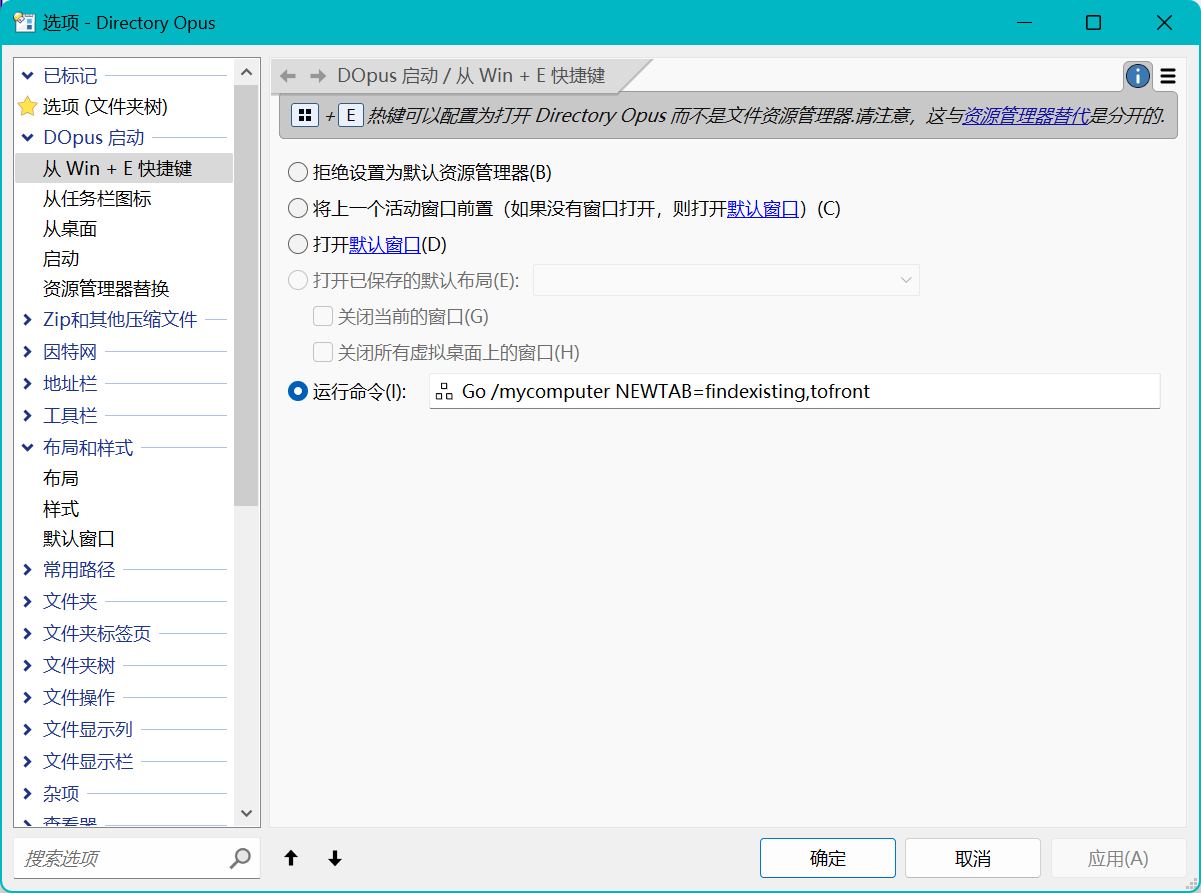Expand the 工具栏 section
This screenshot has width=1201, height=893.
[x=27, y=416]
